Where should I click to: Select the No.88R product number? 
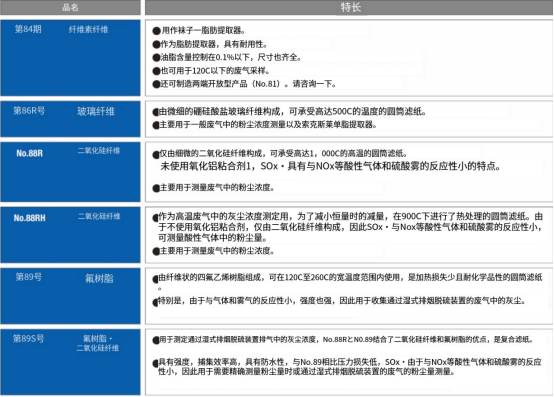tap(29, 153)
